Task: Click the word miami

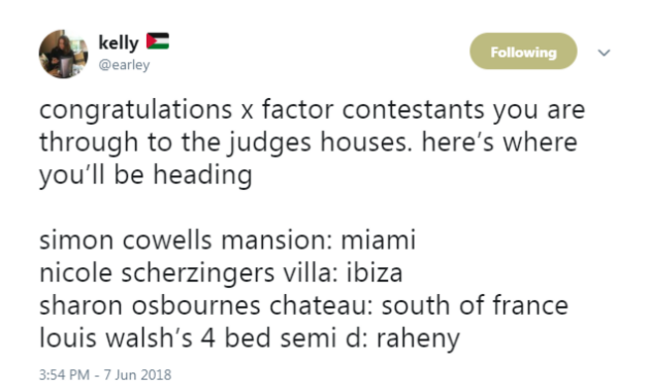Action: pos(378,240)
